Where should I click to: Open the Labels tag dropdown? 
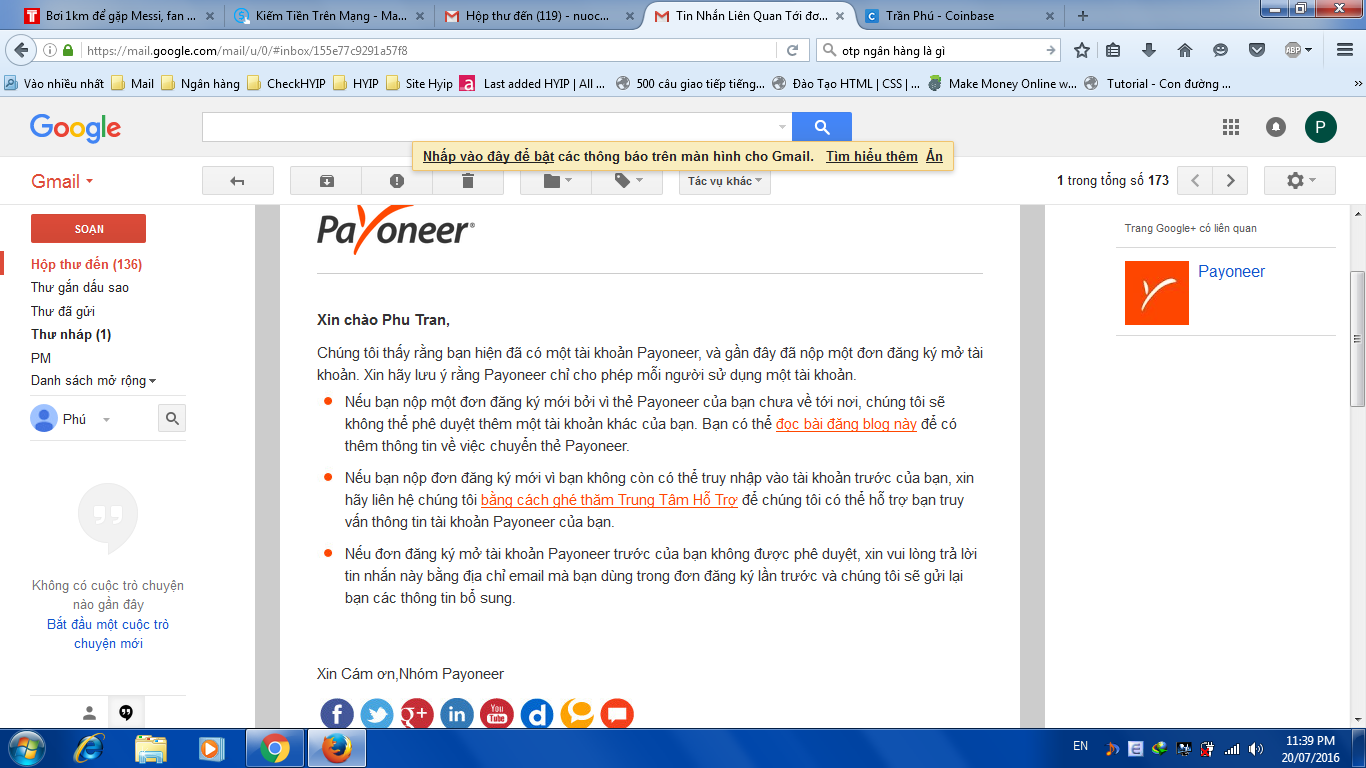pyautogui.click(x=626, y=181)
